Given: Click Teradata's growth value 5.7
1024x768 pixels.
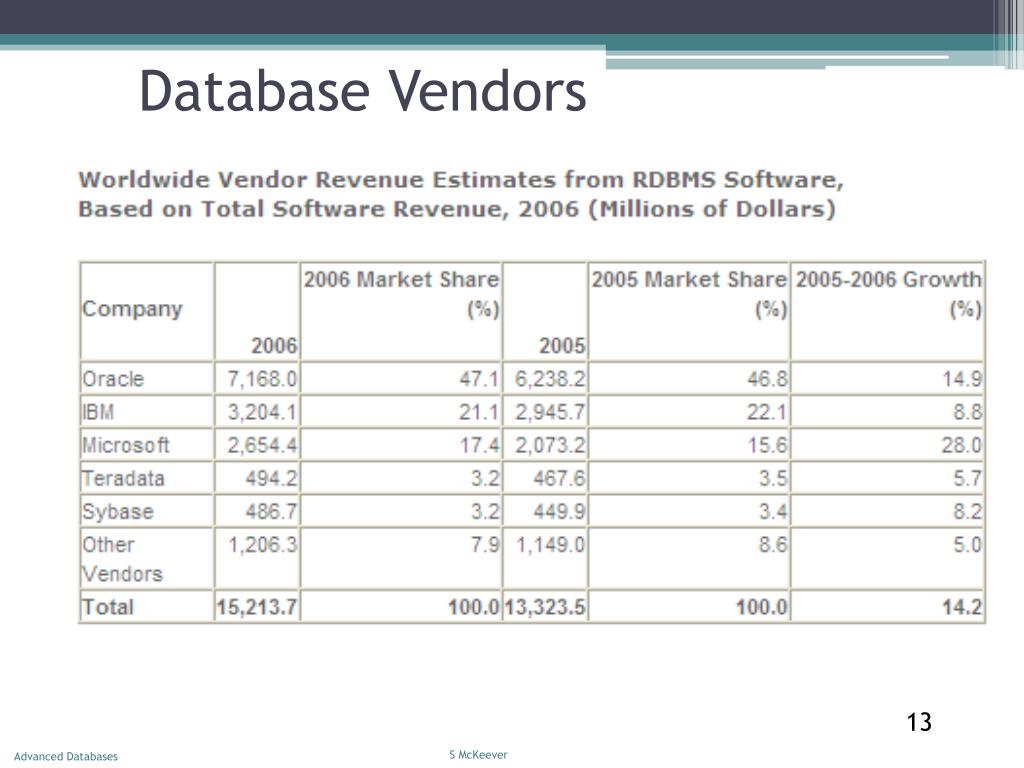Looking at the screenshot, I should 968,479.
